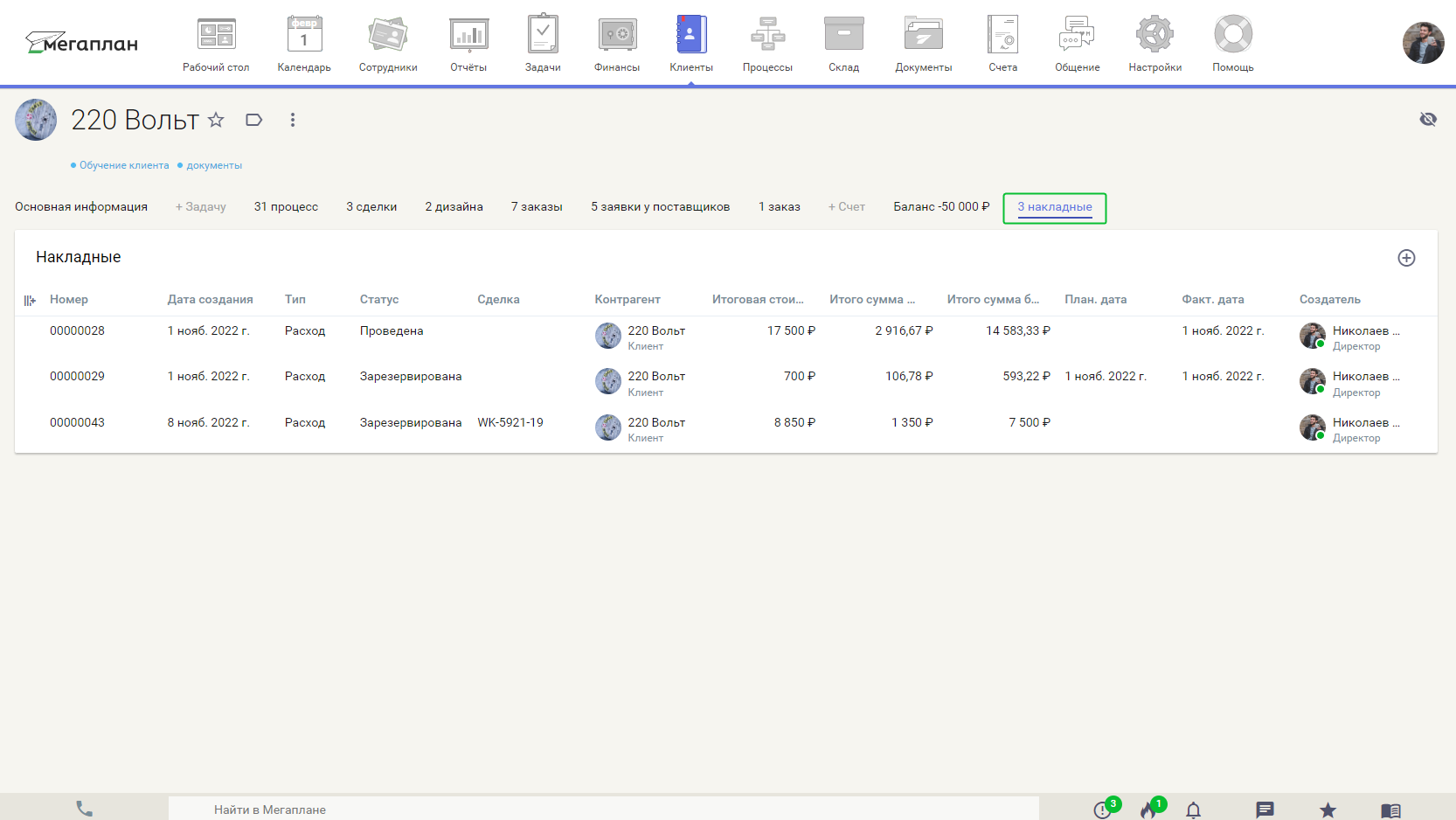Open chat messages icon in bottom bar
The image size is (1456, 820).
click(x=1265, y=810)
